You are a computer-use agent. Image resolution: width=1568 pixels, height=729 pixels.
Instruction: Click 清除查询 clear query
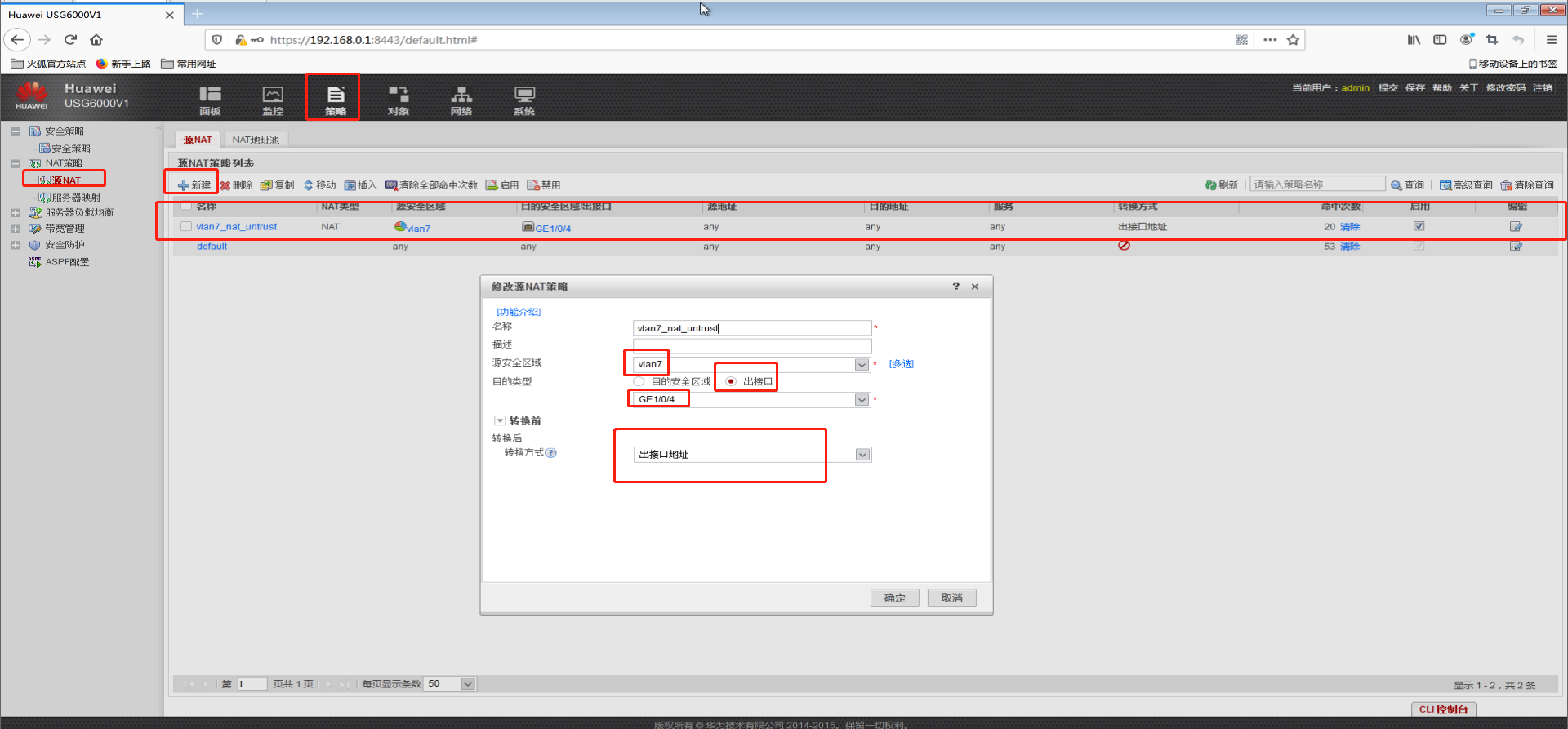coord(1527,185)
